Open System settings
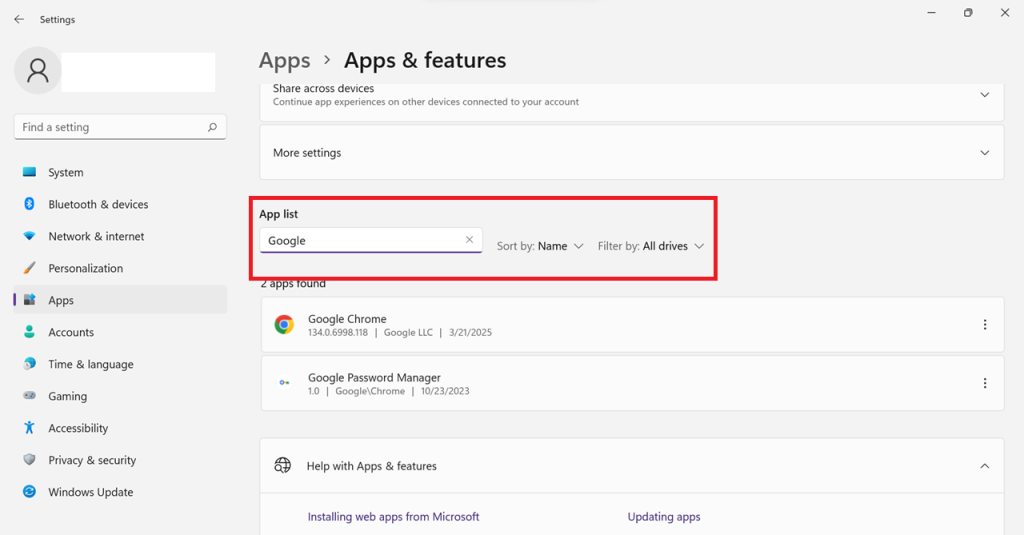 [120, 172]
